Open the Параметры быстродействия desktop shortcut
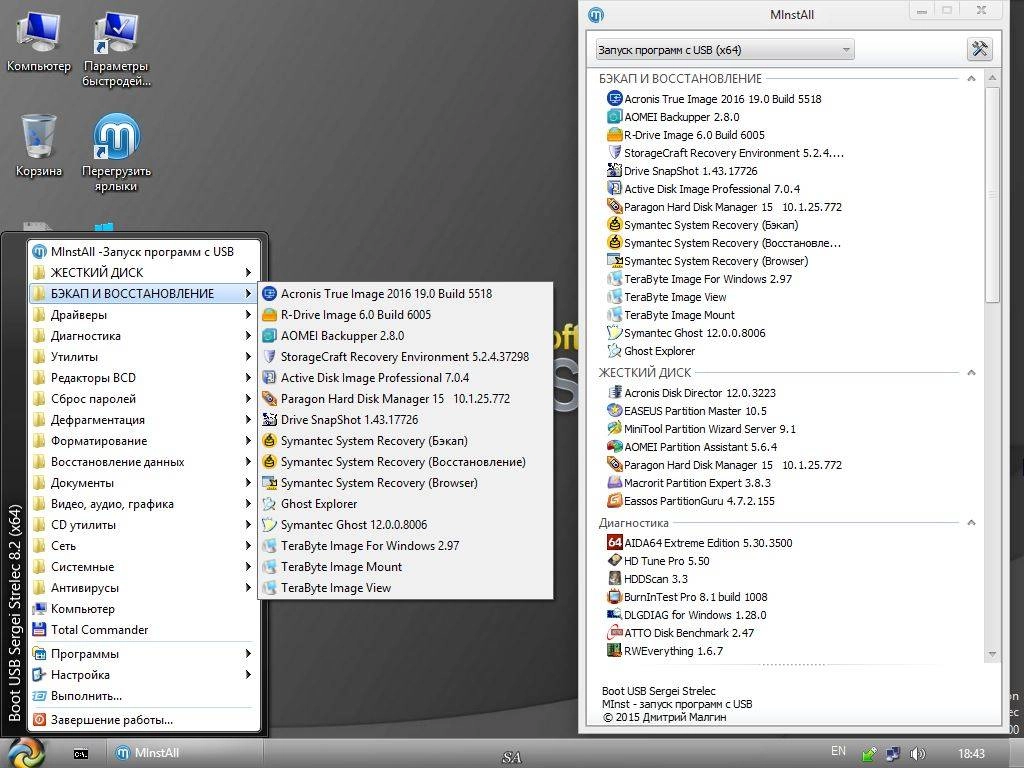This screenshot has width=1024, height=768. [x=116, y=48]
